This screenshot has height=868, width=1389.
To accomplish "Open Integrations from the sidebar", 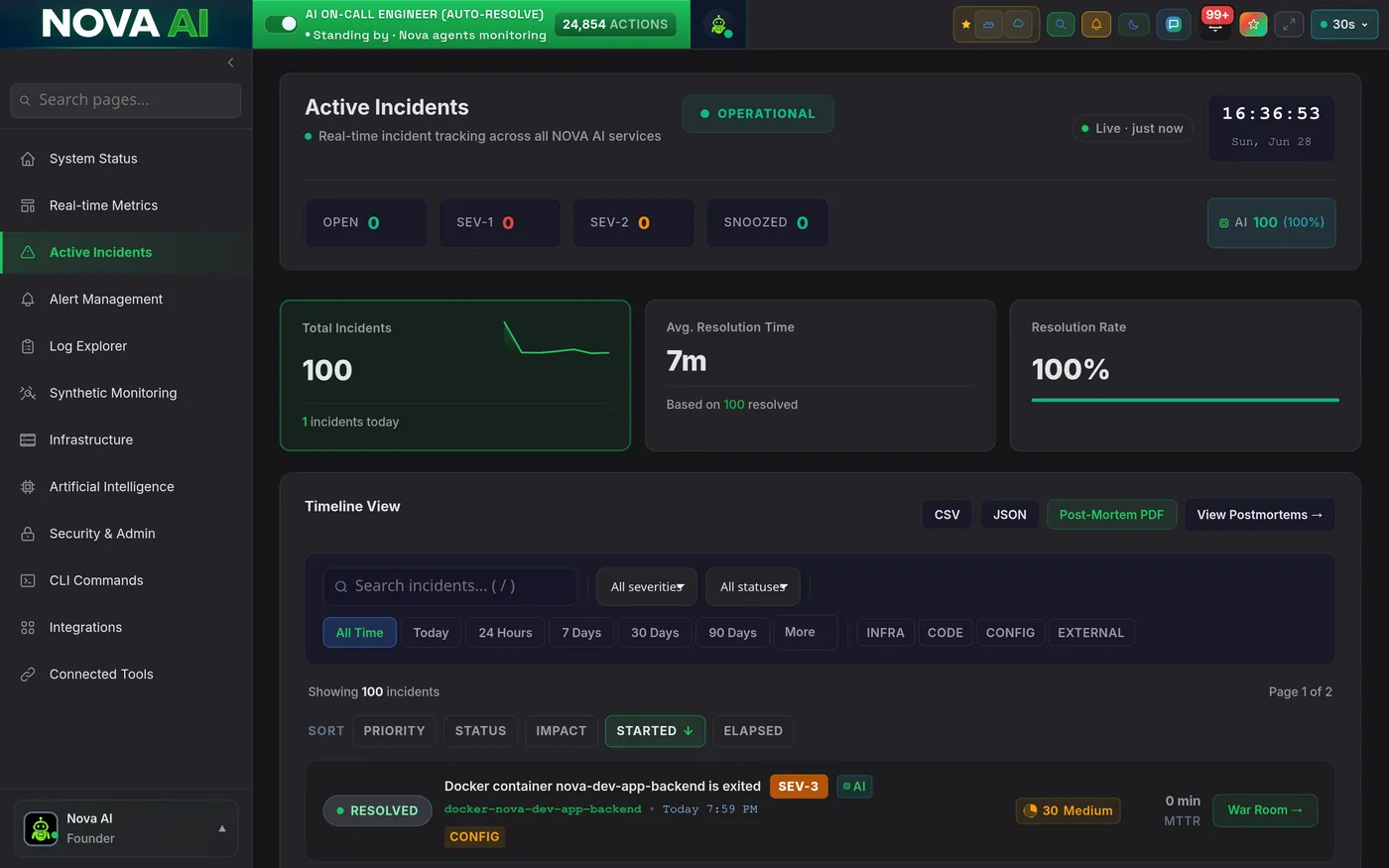I will click(x=126, y=627).
